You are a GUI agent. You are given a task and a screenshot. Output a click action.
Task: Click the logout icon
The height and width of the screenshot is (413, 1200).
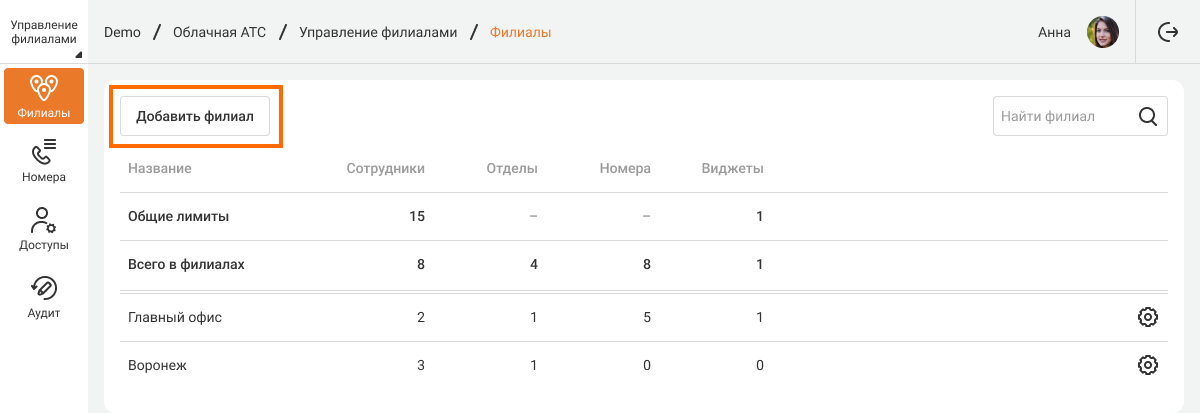[1168, 32]
